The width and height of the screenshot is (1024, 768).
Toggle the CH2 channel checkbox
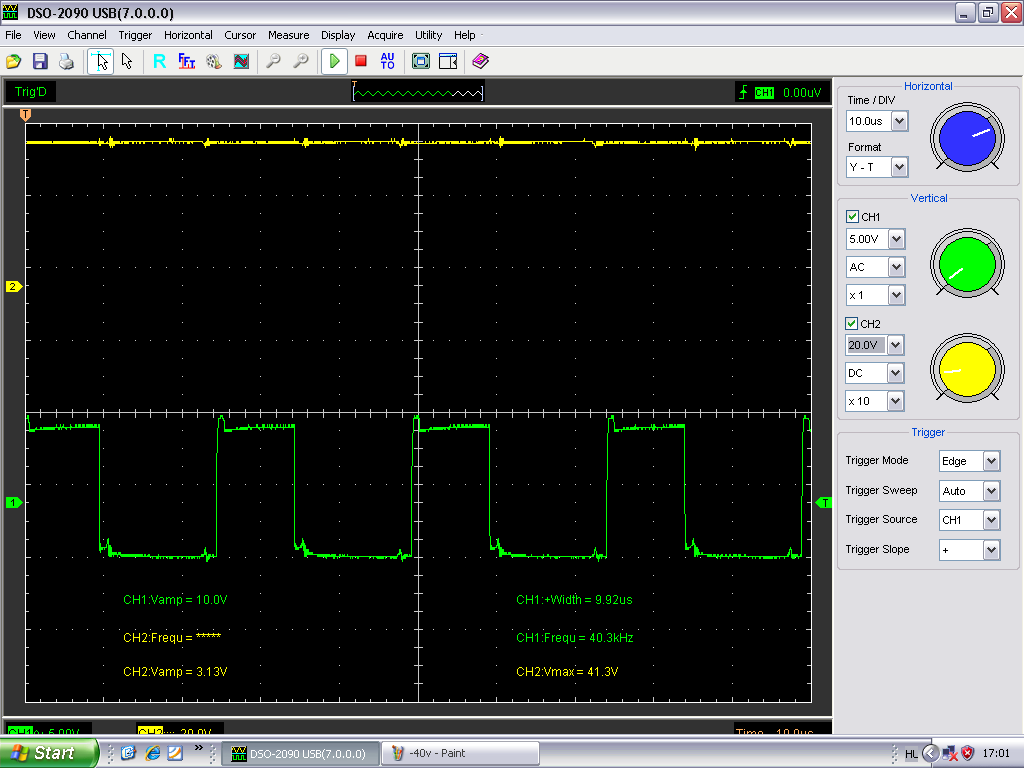pos(852,324)
